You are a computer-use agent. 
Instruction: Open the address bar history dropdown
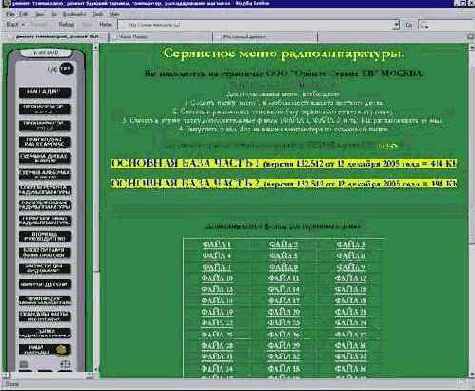point(396,25)
